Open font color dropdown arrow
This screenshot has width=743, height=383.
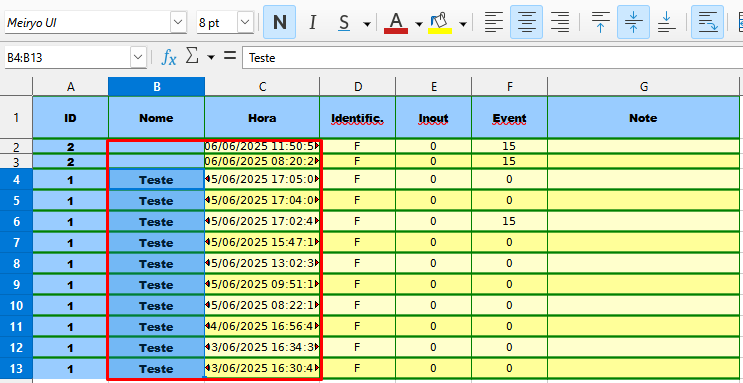click(418, 24)
